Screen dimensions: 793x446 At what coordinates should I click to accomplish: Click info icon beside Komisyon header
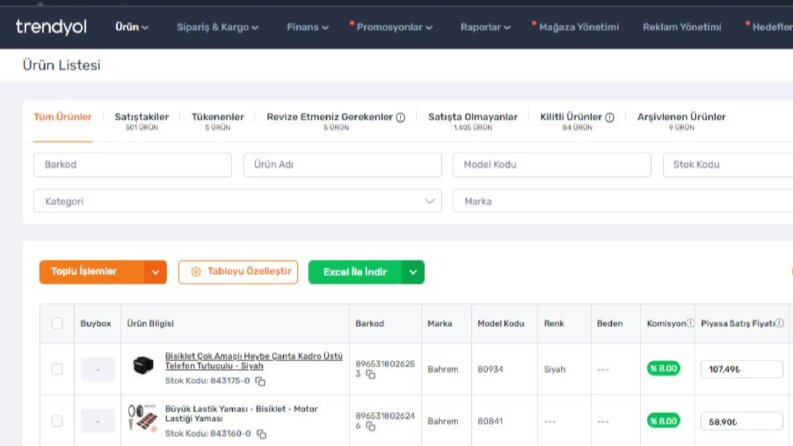690,323
